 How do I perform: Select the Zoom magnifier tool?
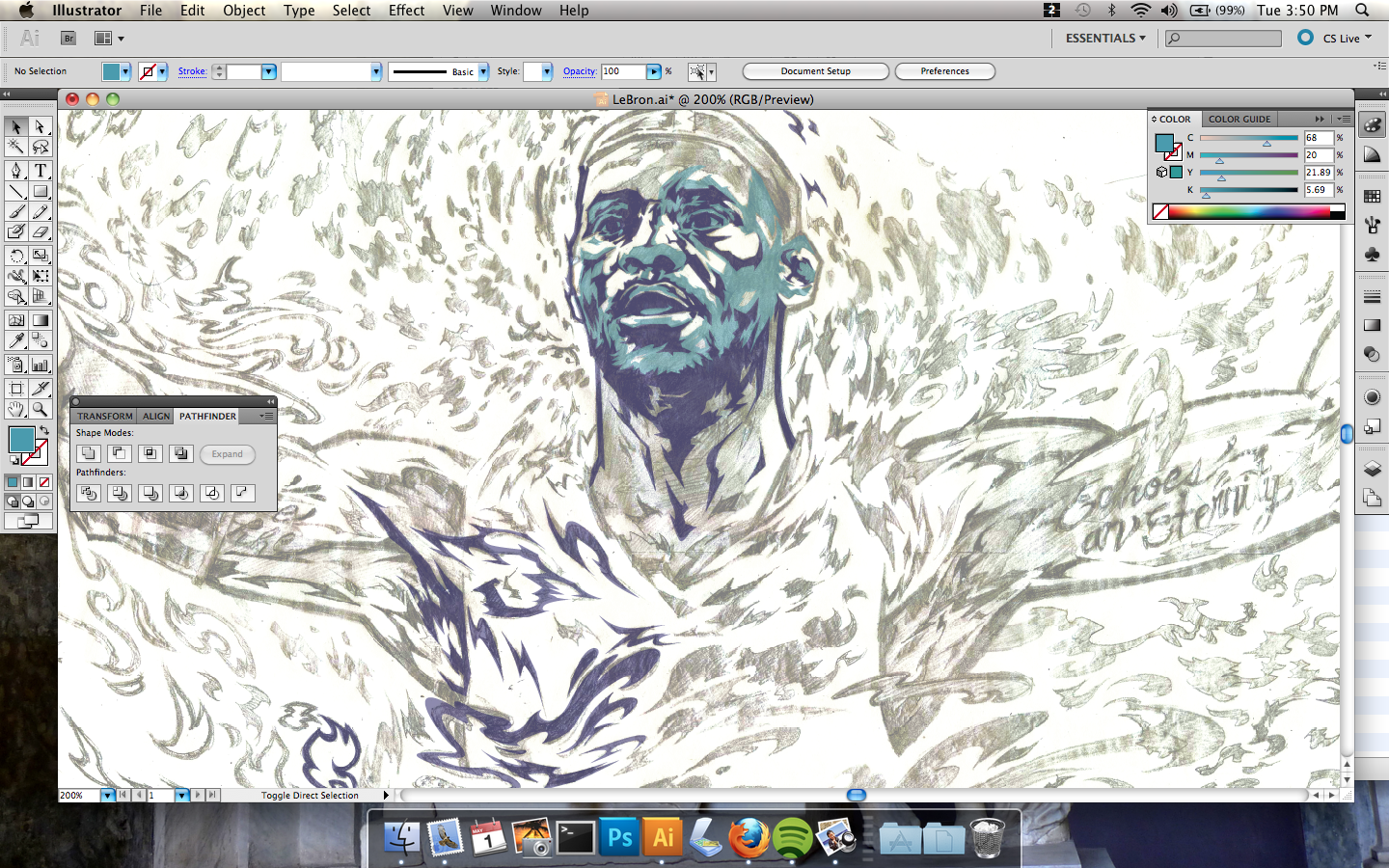point(40,409)
